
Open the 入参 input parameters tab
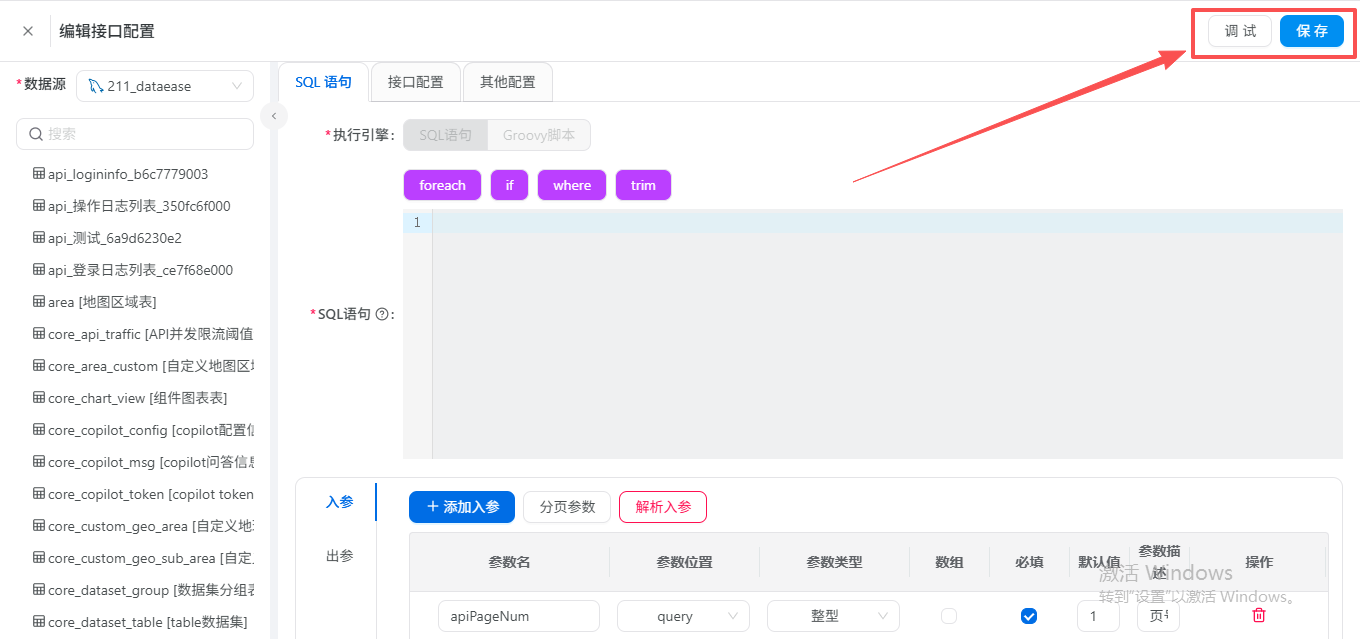pyautogui.click(x=339, y=502)
